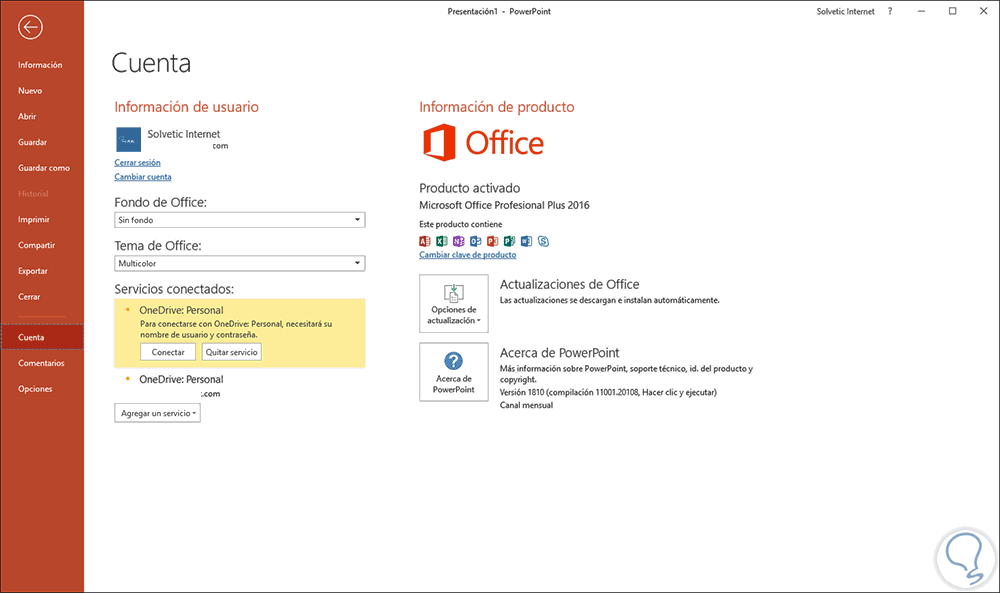Screen dimensions: 1000x593
Task: Open the Tema de Office dropdown
Action: (357, 263)
